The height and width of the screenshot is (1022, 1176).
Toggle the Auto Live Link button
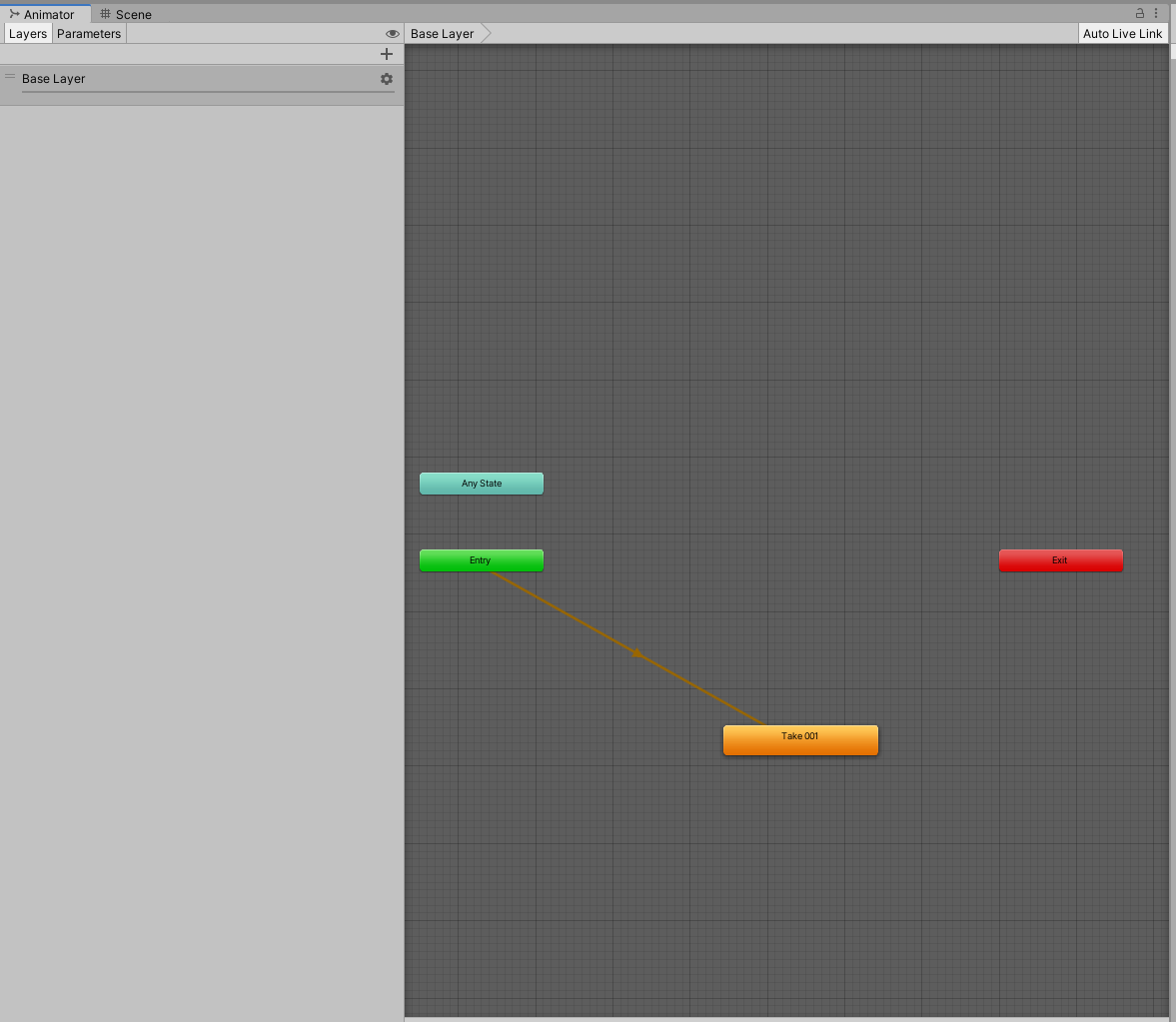(1122, 34)
